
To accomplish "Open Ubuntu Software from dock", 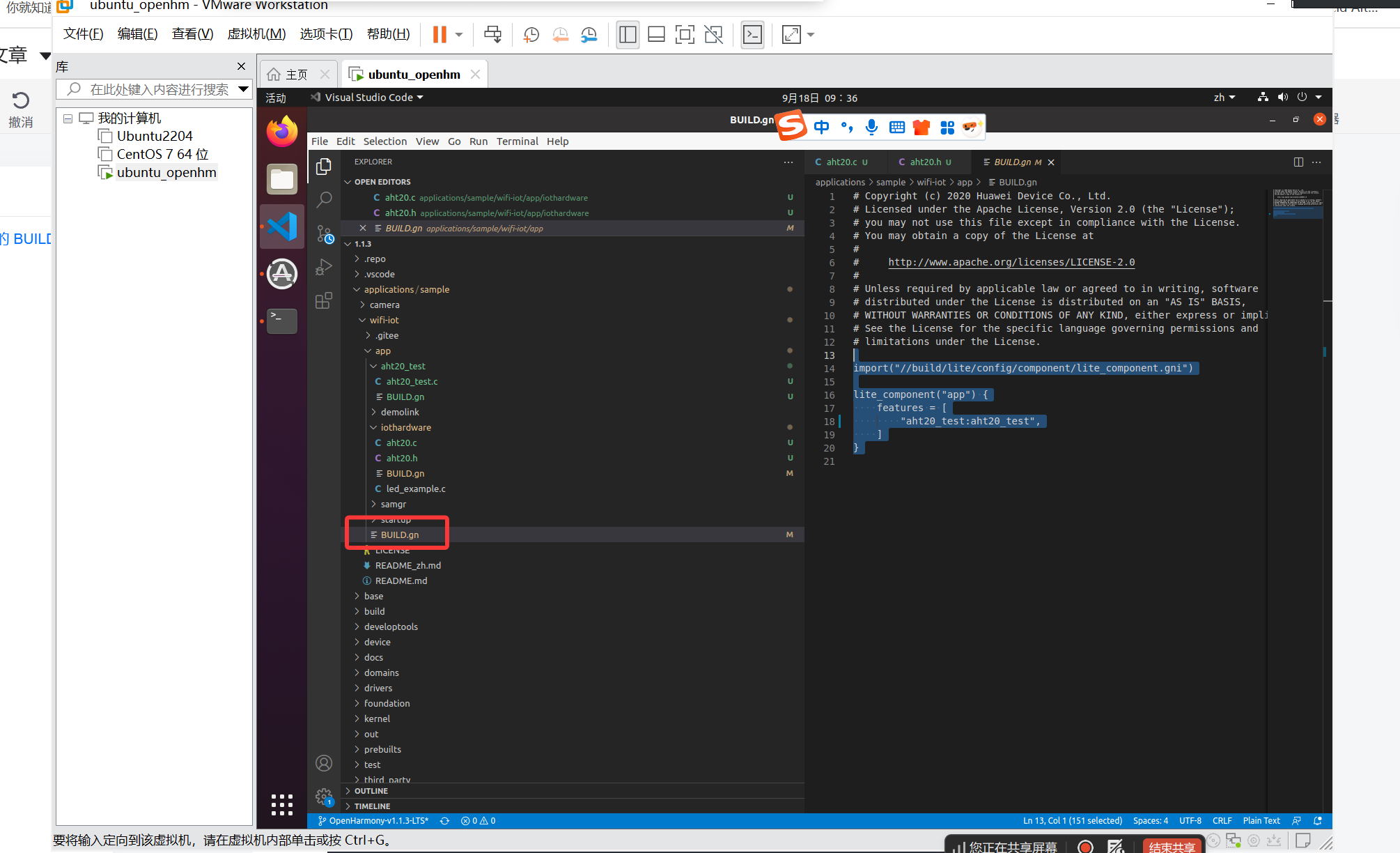I will [282, 274].
